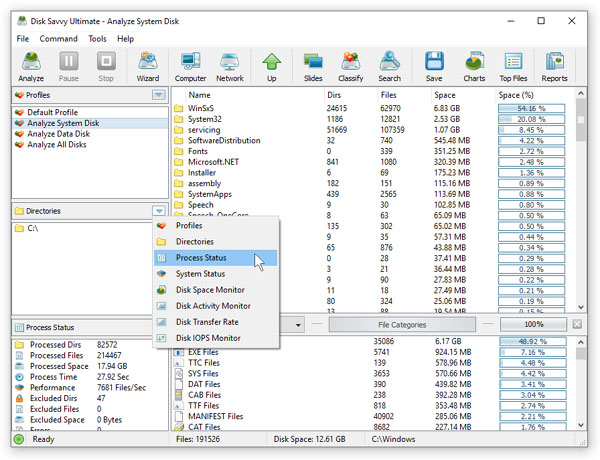This screenshot has width=600, height=460.
Task: Open the Profiles panel dropdown arrow
Action: (x=159, y=95)
